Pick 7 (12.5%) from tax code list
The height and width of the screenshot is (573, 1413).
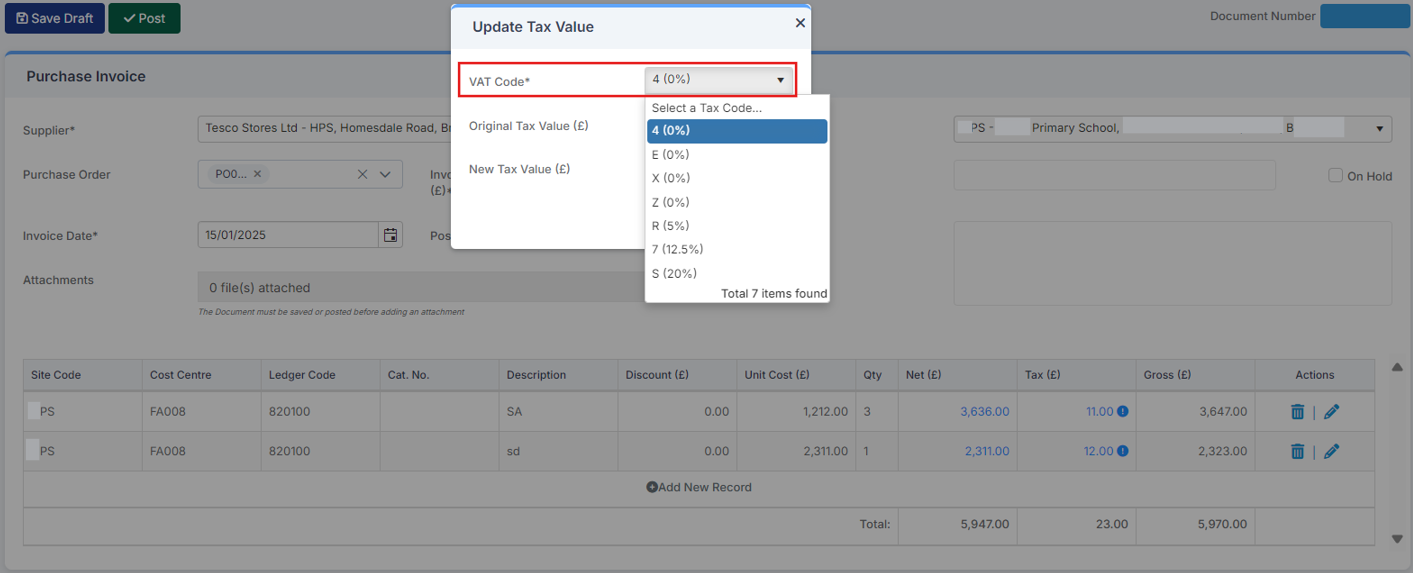[678, 249]
